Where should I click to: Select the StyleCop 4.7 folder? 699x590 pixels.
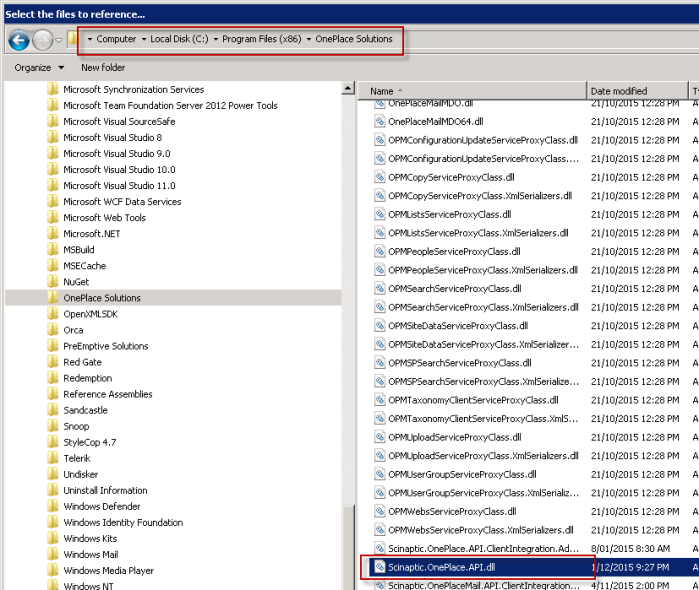coord(90,443)
